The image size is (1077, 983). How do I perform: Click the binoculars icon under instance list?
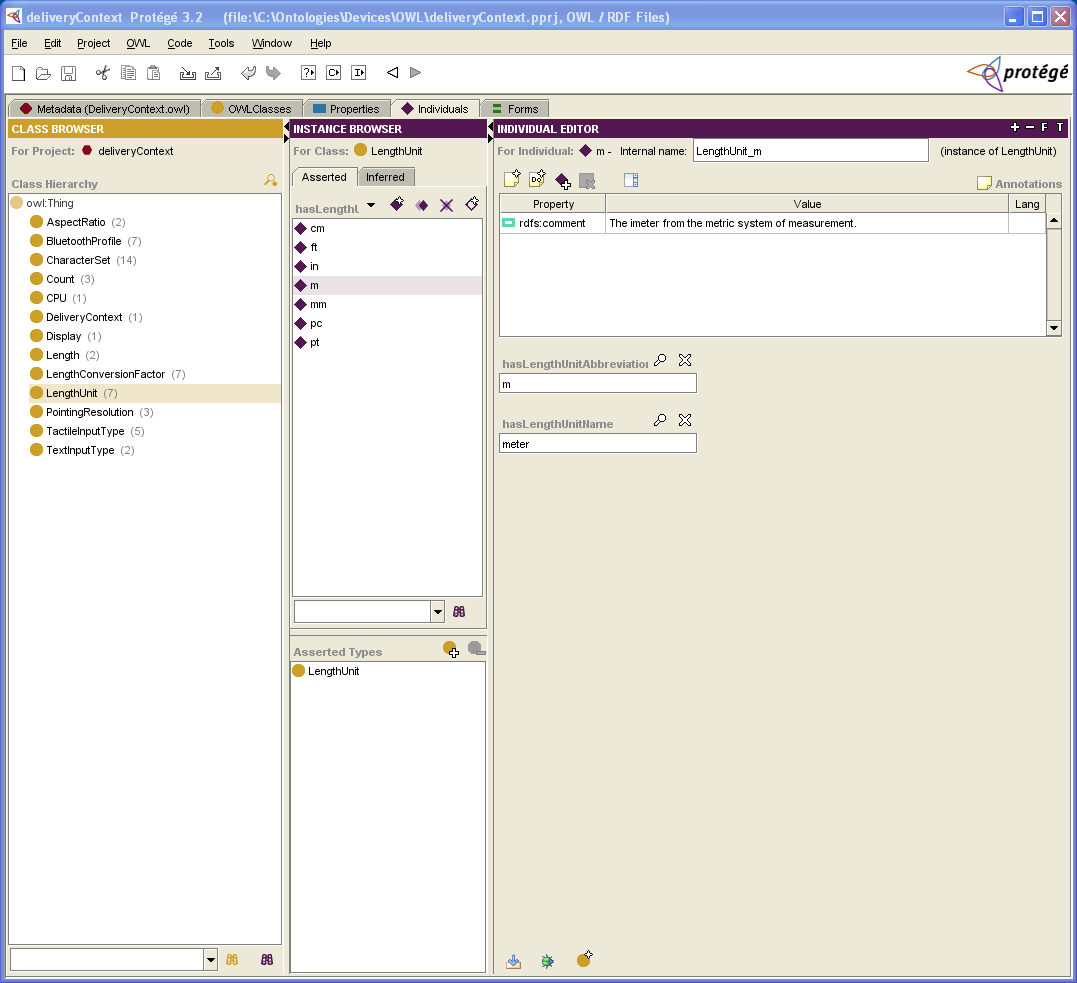tap(460, 611)
